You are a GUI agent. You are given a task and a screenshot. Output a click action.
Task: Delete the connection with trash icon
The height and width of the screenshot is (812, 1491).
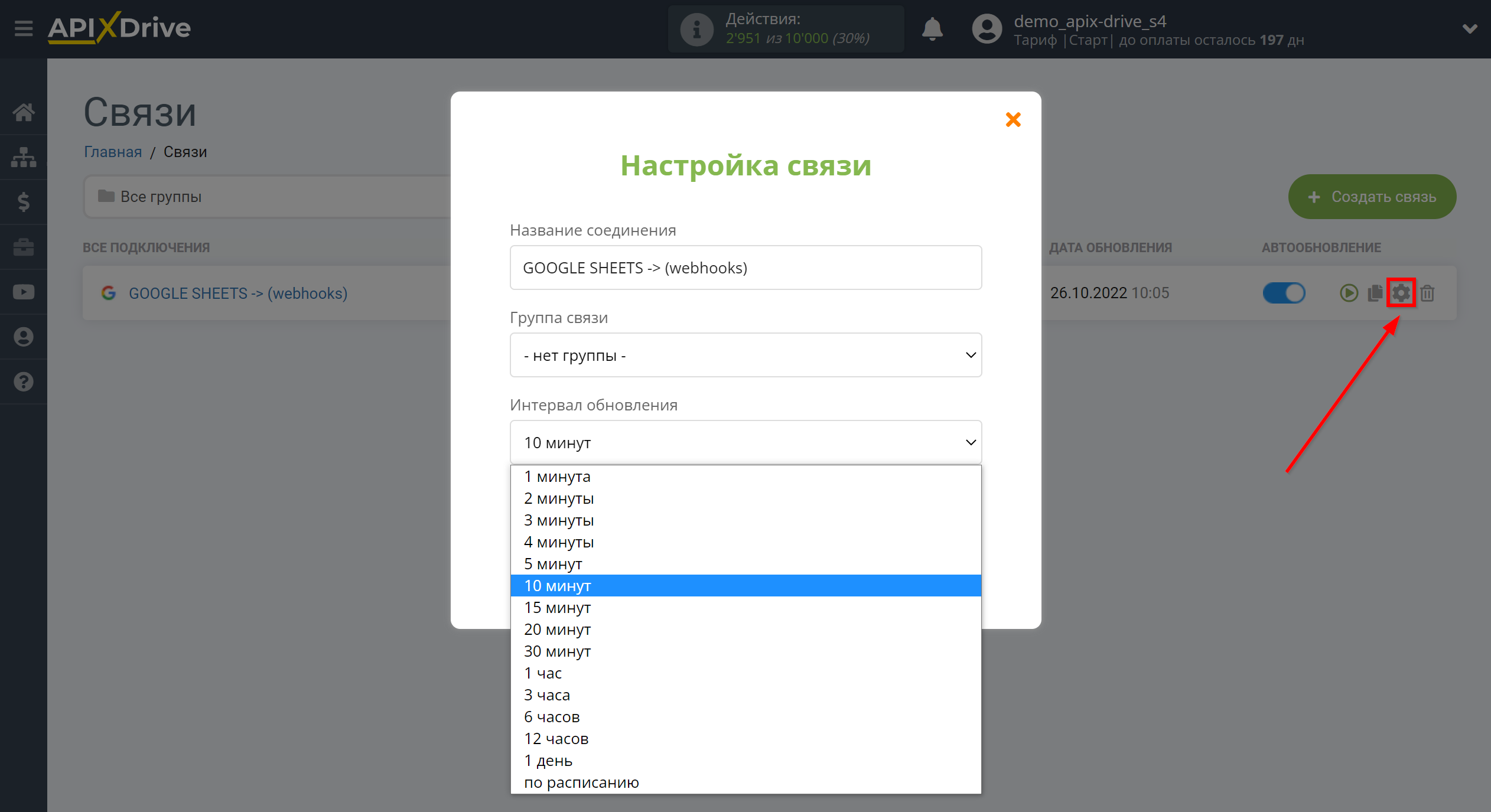click(1427, 293)
